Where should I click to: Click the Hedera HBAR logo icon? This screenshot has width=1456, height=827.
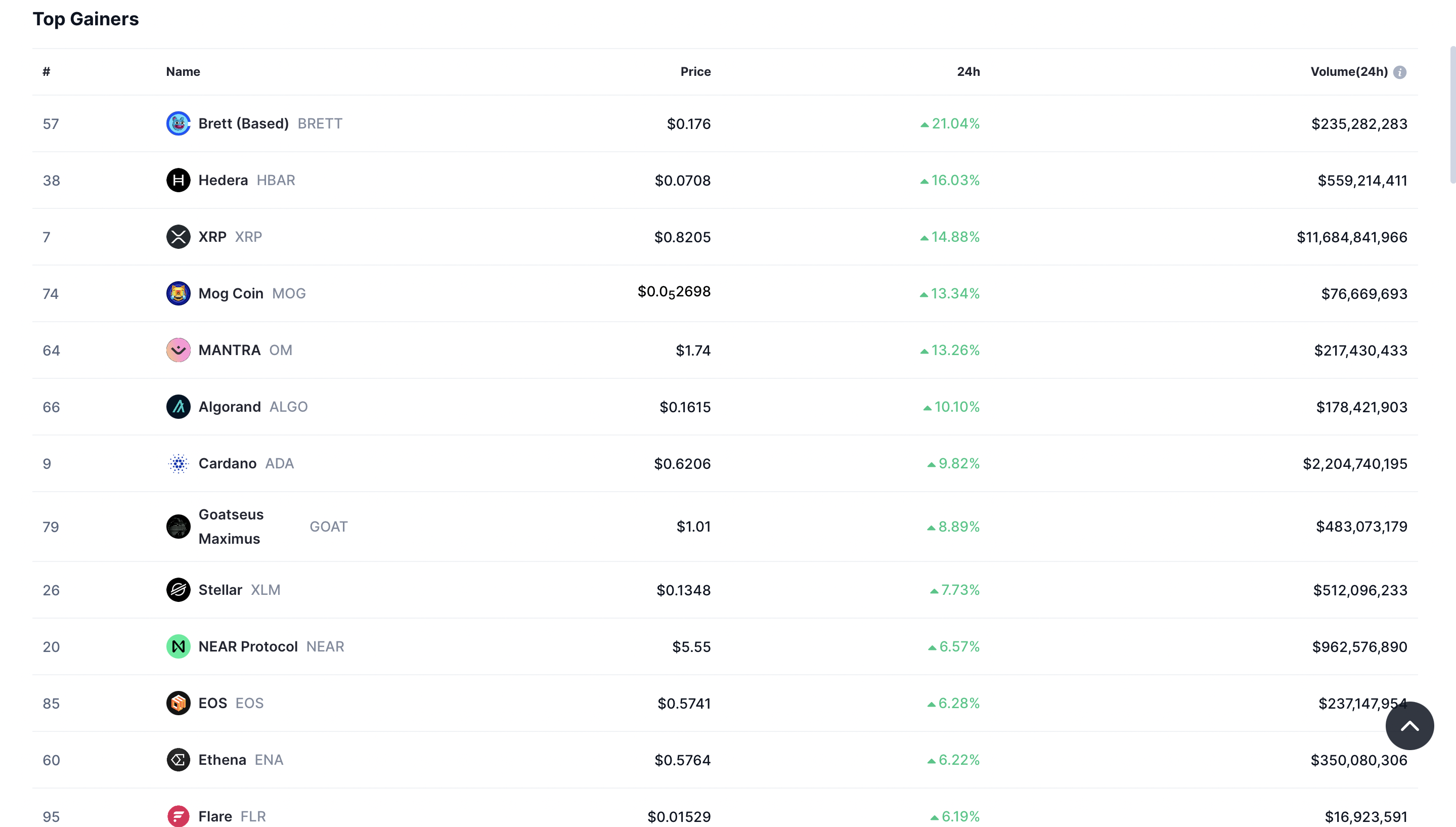179,180
